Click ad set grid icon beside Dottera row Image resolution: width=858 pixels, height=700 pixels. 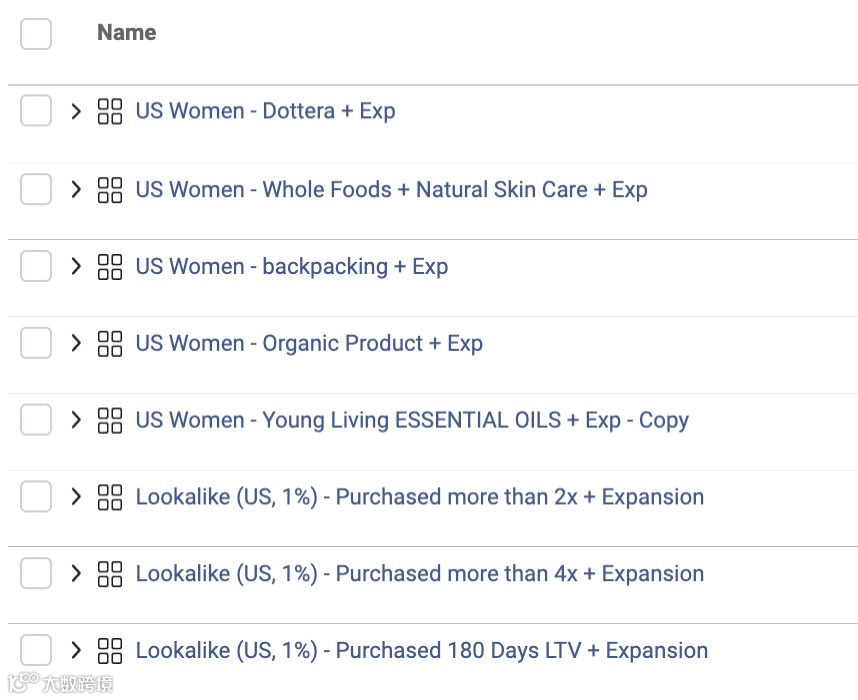click(110, 111)
